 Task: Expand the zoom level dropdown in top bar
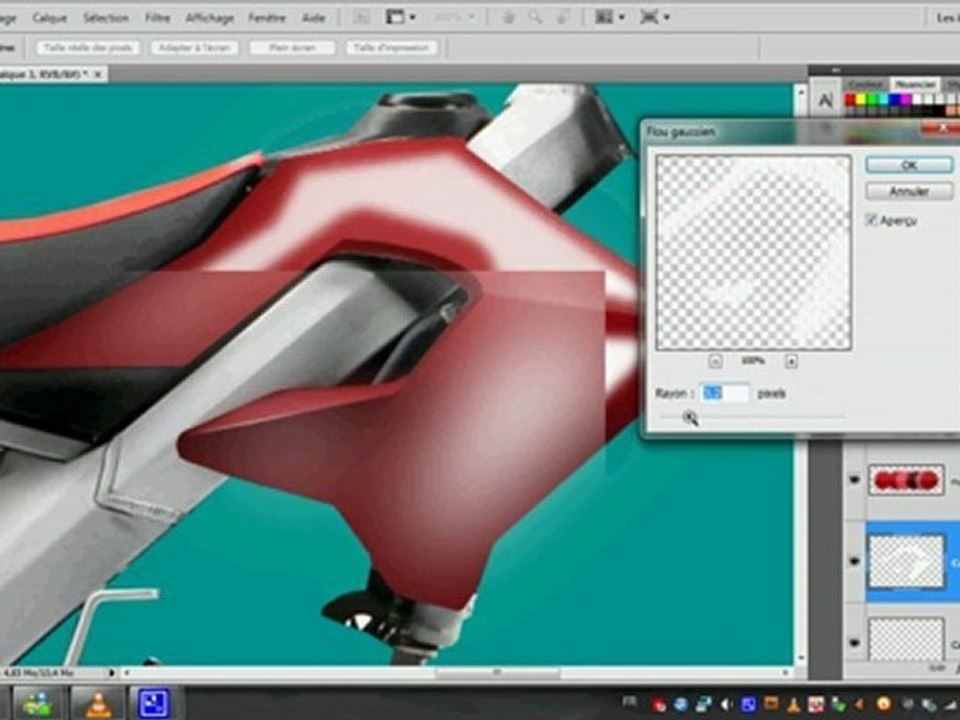coord(454,17)
